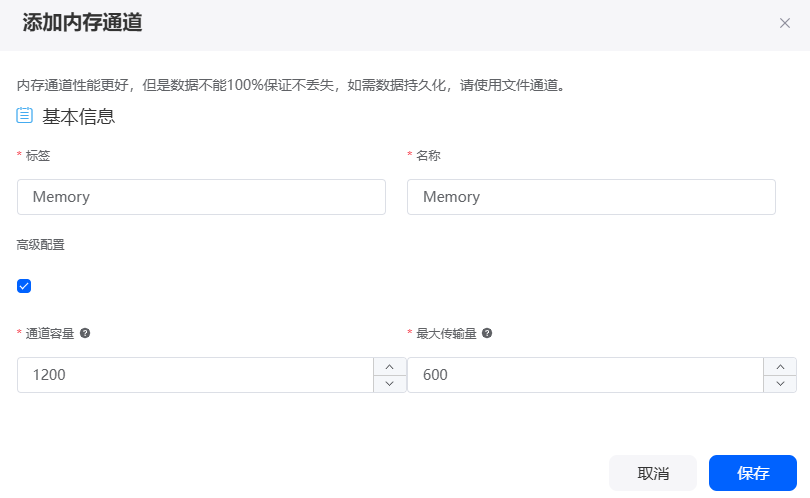Increase 最大传输量 with the up arrow
The height and width of the screenshot is (498, 810).
[x=780, y=367]
